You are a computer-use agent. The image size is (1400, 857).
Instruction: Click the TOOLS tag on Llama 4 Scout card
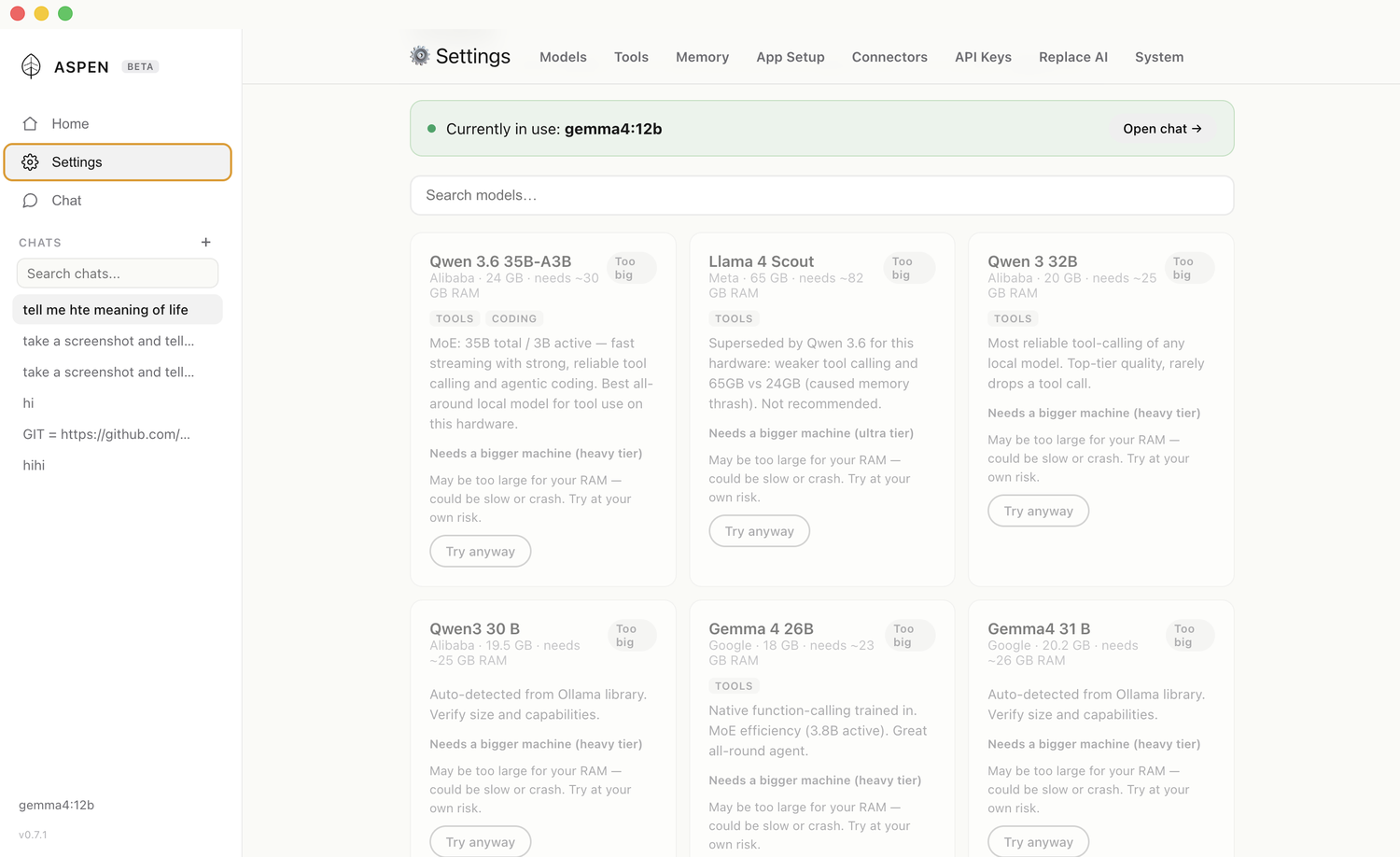[734, 318]
